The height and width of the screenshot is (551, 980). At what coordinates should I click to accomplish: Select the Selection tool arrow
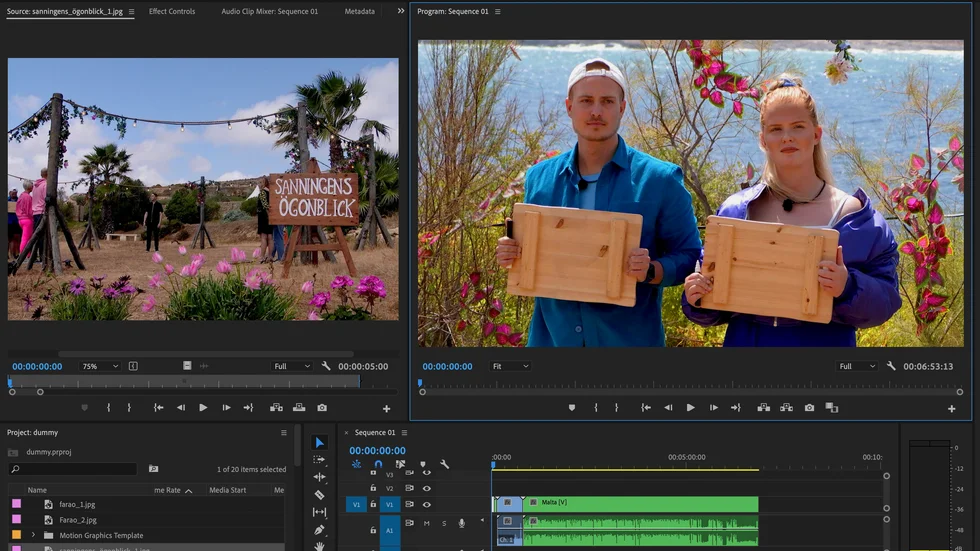[319, 443]
